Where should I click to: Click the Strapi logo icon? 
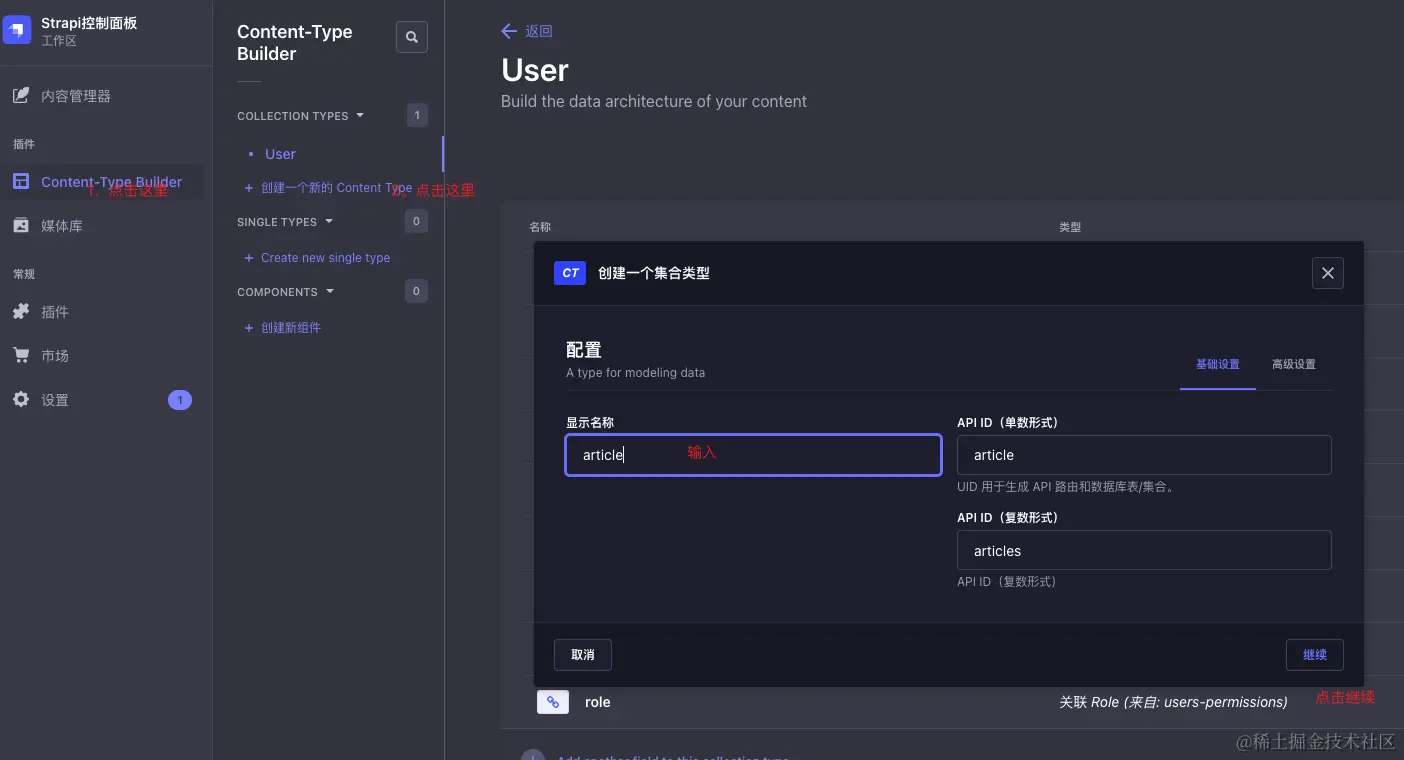point(17,31)
